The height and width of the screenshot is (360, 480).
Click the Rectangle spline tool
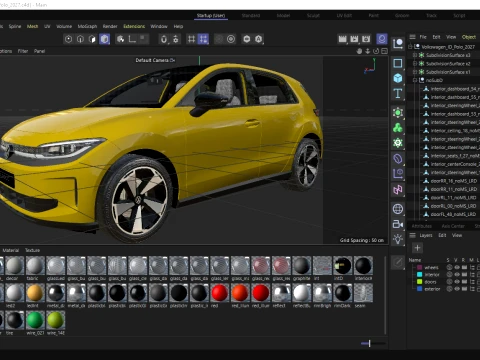[398, 63]
